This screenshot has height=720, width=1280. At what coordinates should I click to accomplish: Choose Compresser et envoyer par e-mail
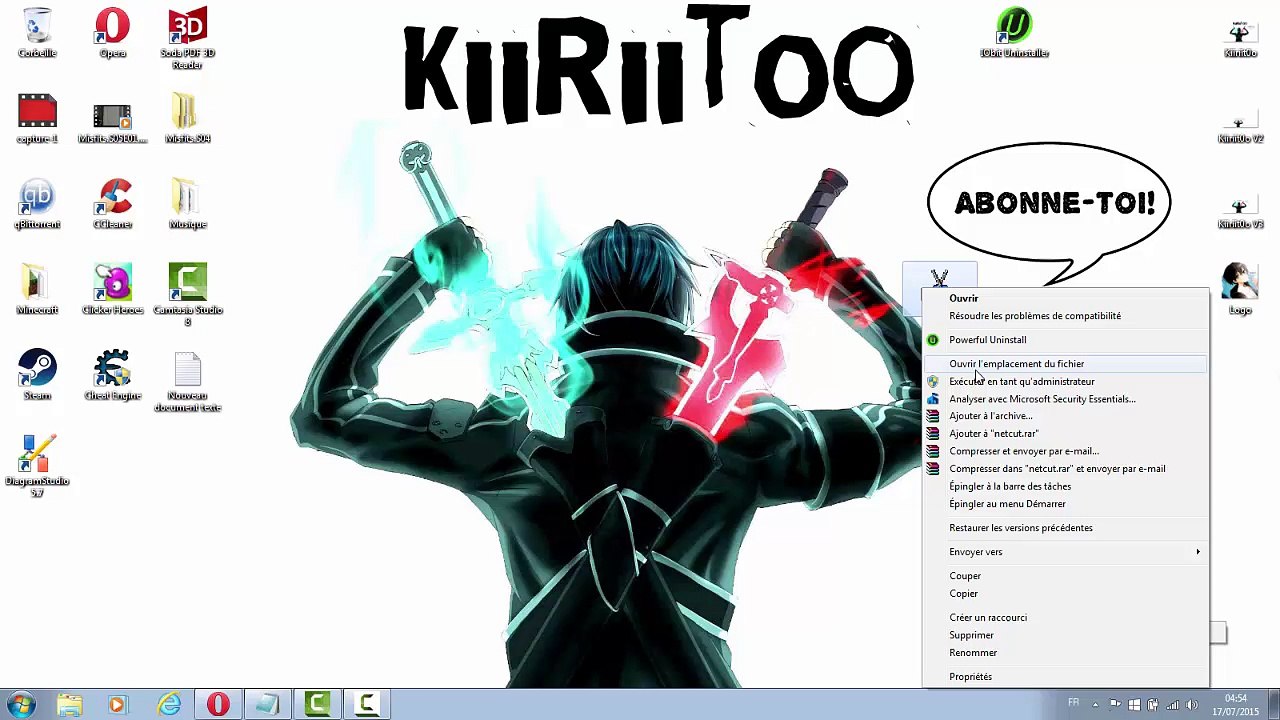pos(1065,451)
